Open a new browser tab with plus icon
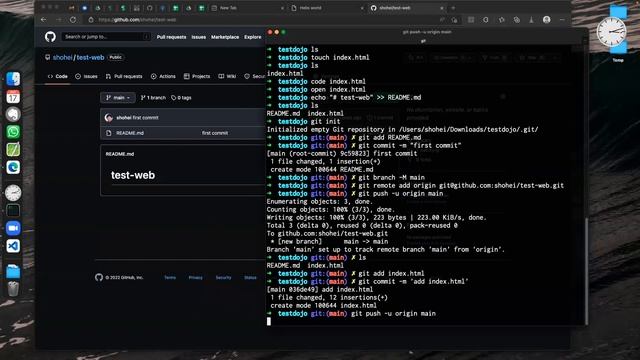Screen dimensions: 640x360 click(x=453, y=8)
